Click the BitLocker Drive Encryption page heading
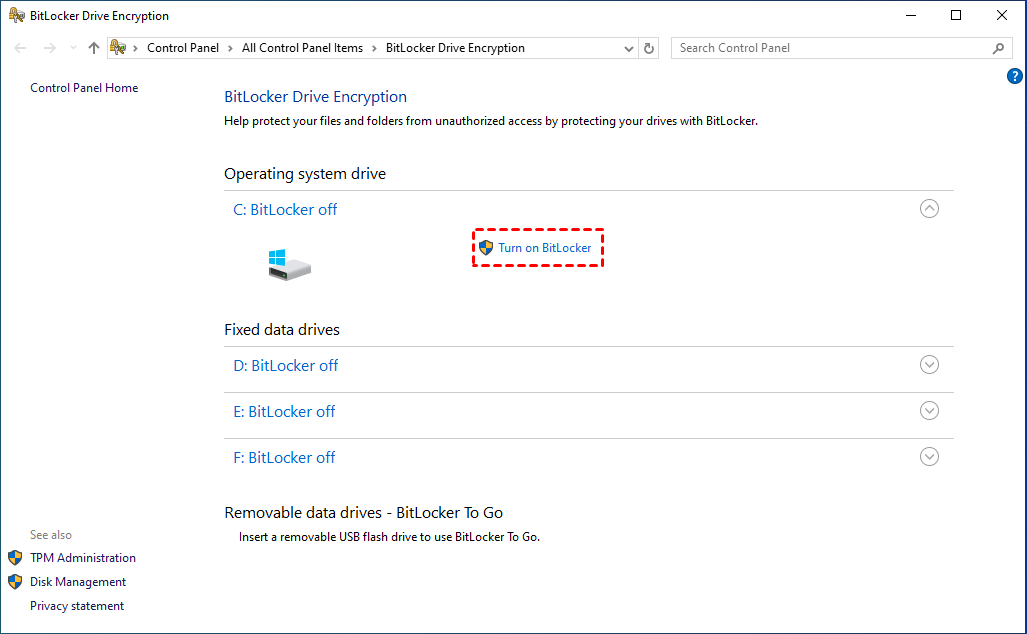1027x634 pixels. tap(315, 97)
